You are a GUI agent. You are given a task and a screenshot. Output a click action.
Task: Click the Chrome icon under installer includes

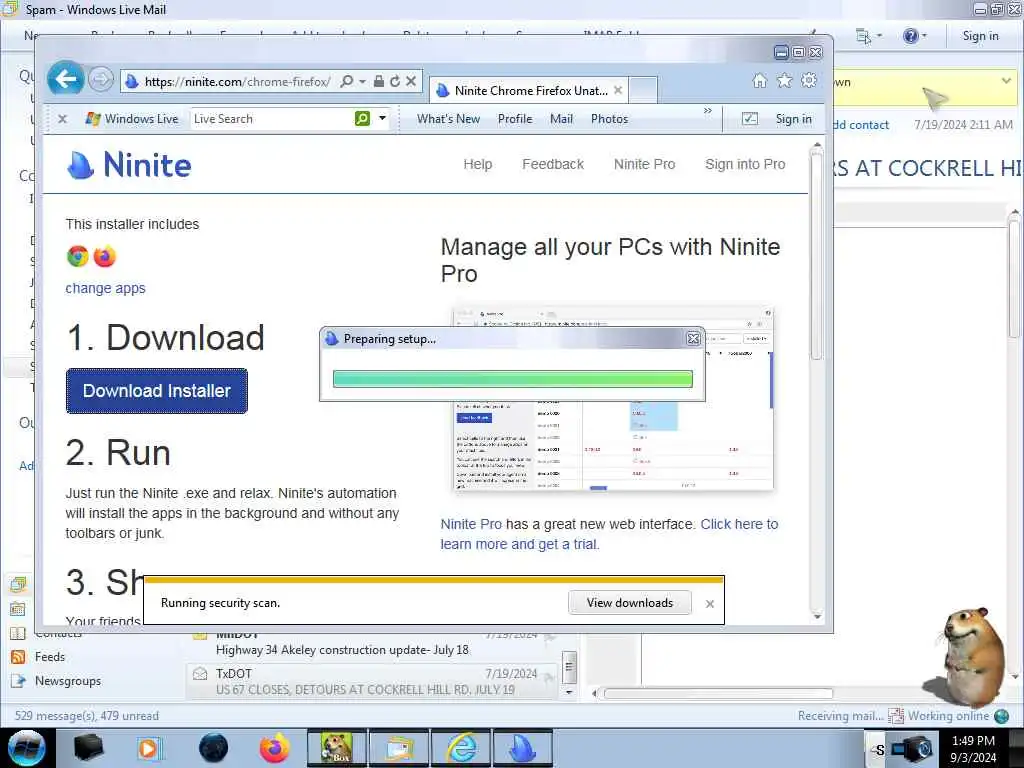click(78, 257)
